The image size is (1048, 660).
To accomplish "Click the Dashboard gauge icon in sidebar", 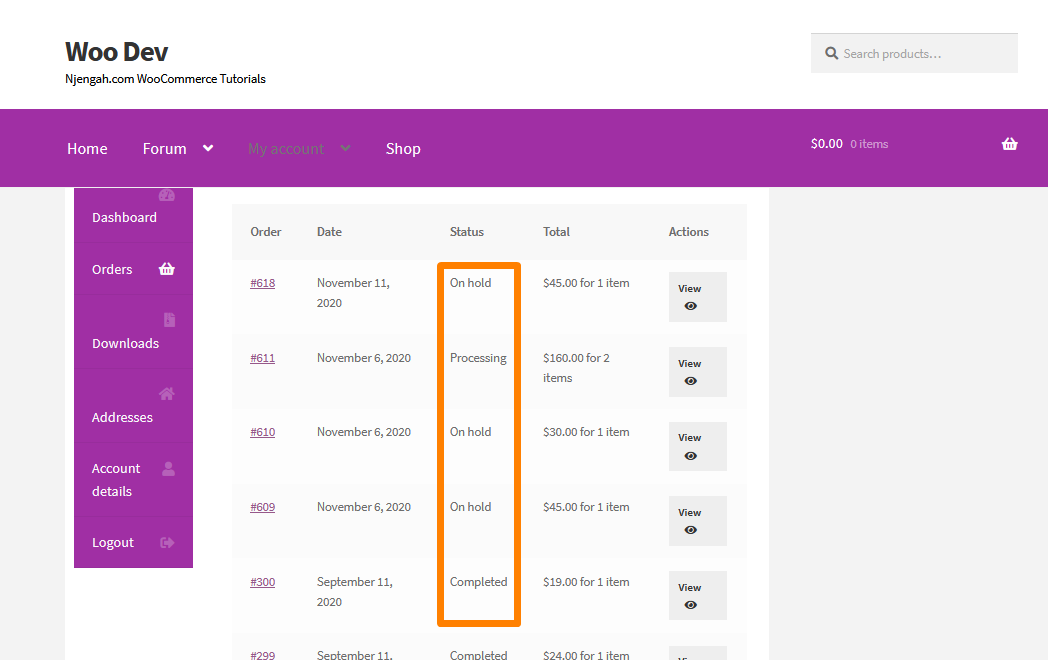I will [166, 195].
